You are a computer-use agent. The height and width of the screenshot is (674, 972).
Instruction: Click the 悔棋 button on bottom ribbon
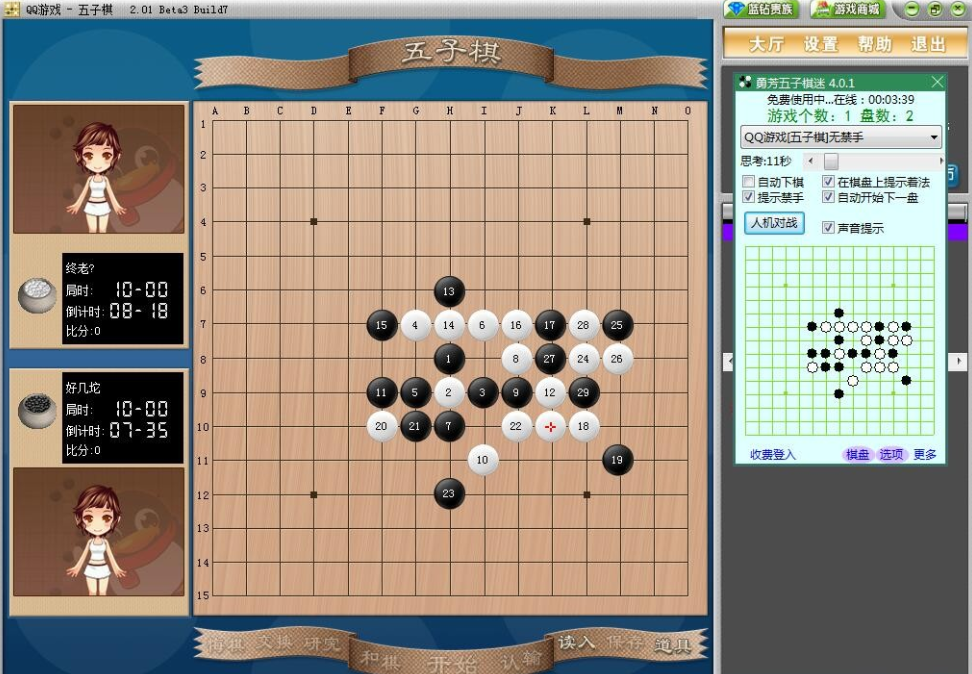tap(227, 644)
